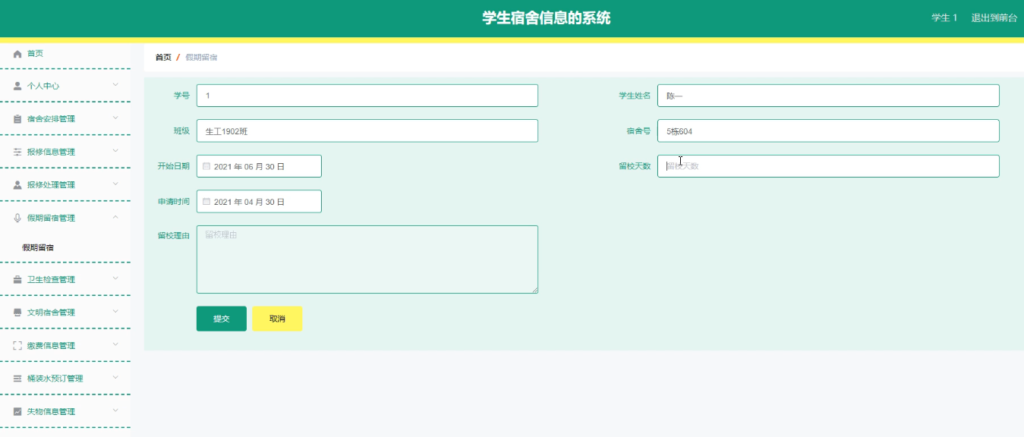1024x437 pixels.
Task: Open 个人中心 menu label
Action: 43,86
